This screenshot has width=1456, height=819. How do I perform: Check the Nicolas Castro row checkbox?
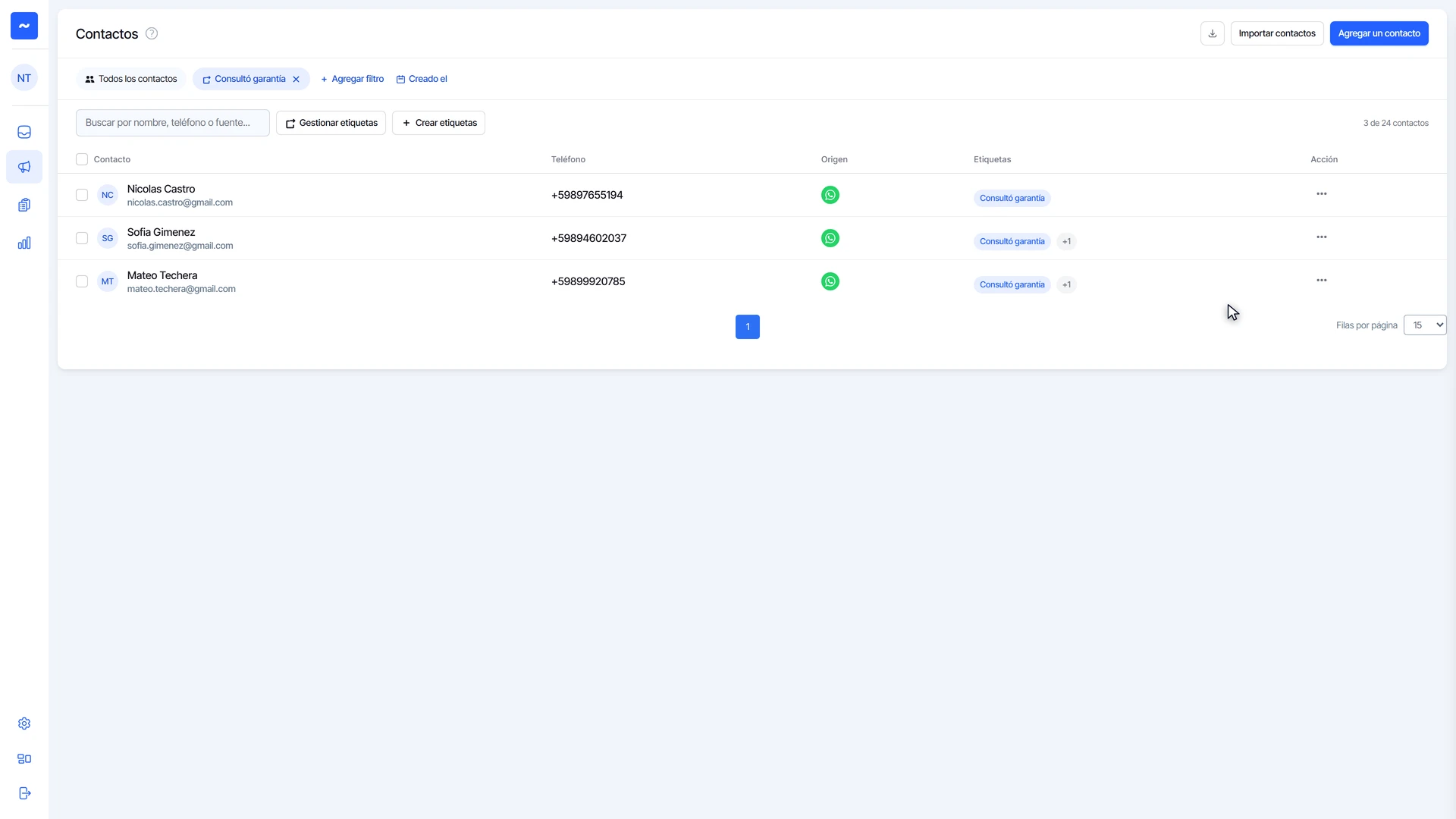click(82, 195)
